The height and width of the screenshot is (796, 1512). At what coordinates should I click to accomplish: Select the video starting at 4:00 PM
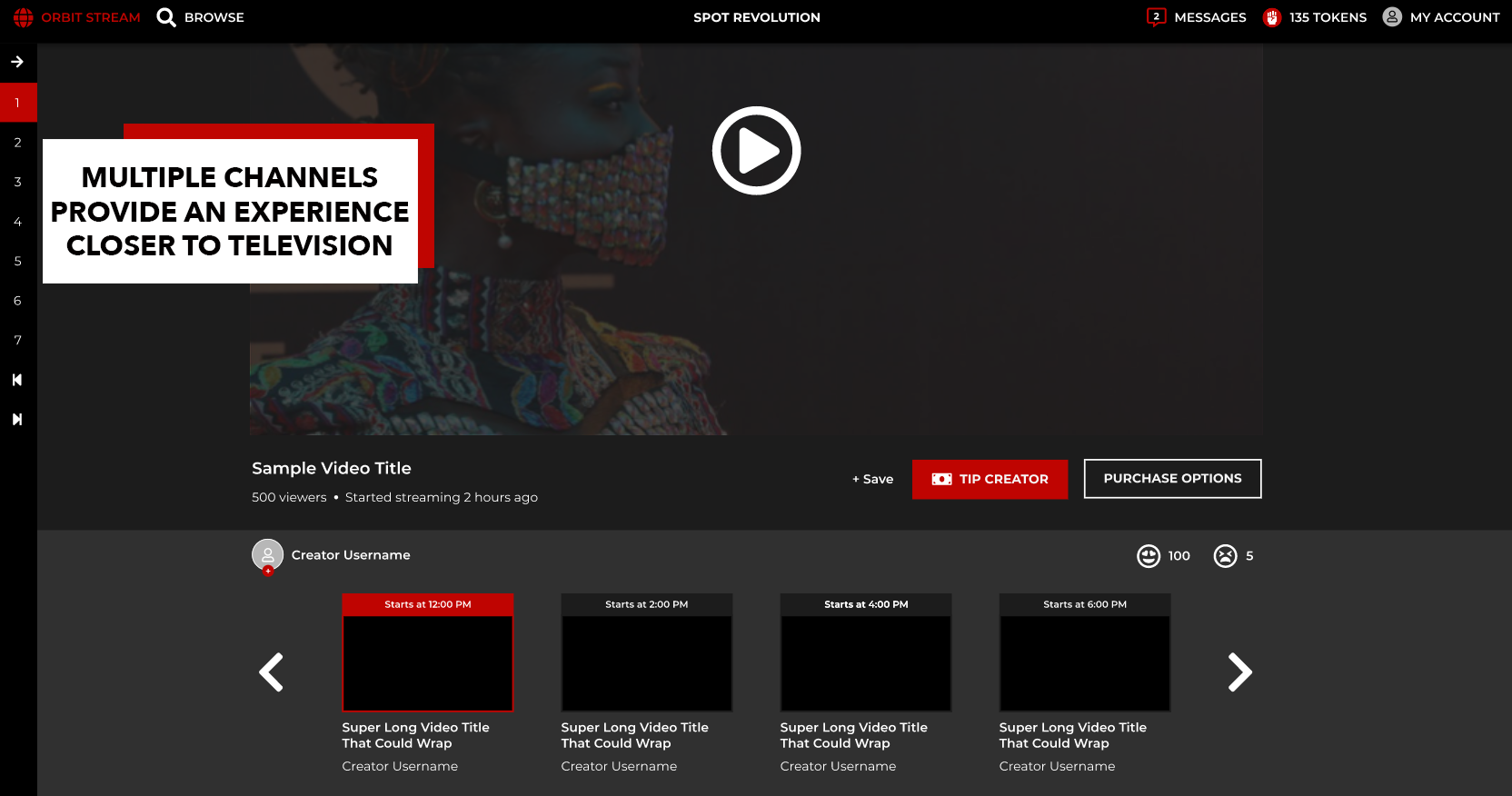pyautogui.click(x=866, y=652)
